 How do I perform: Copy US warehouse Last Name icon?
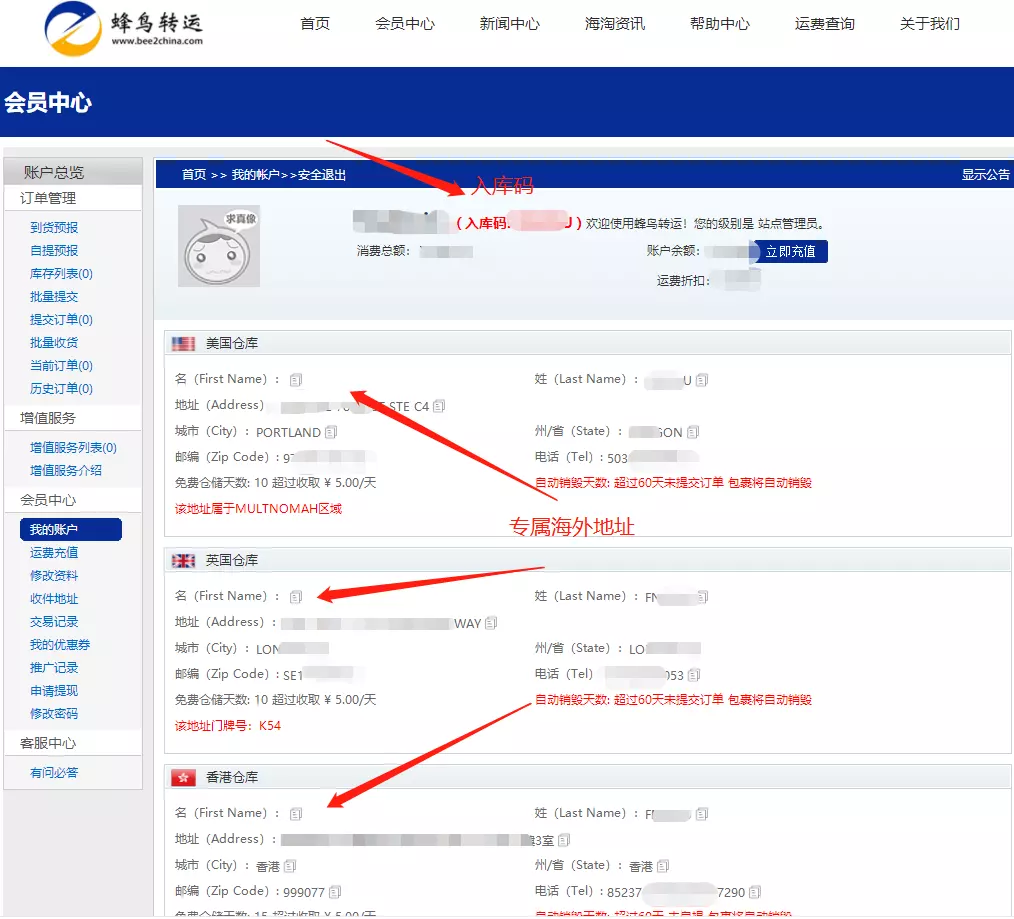[x=702, y=380]
